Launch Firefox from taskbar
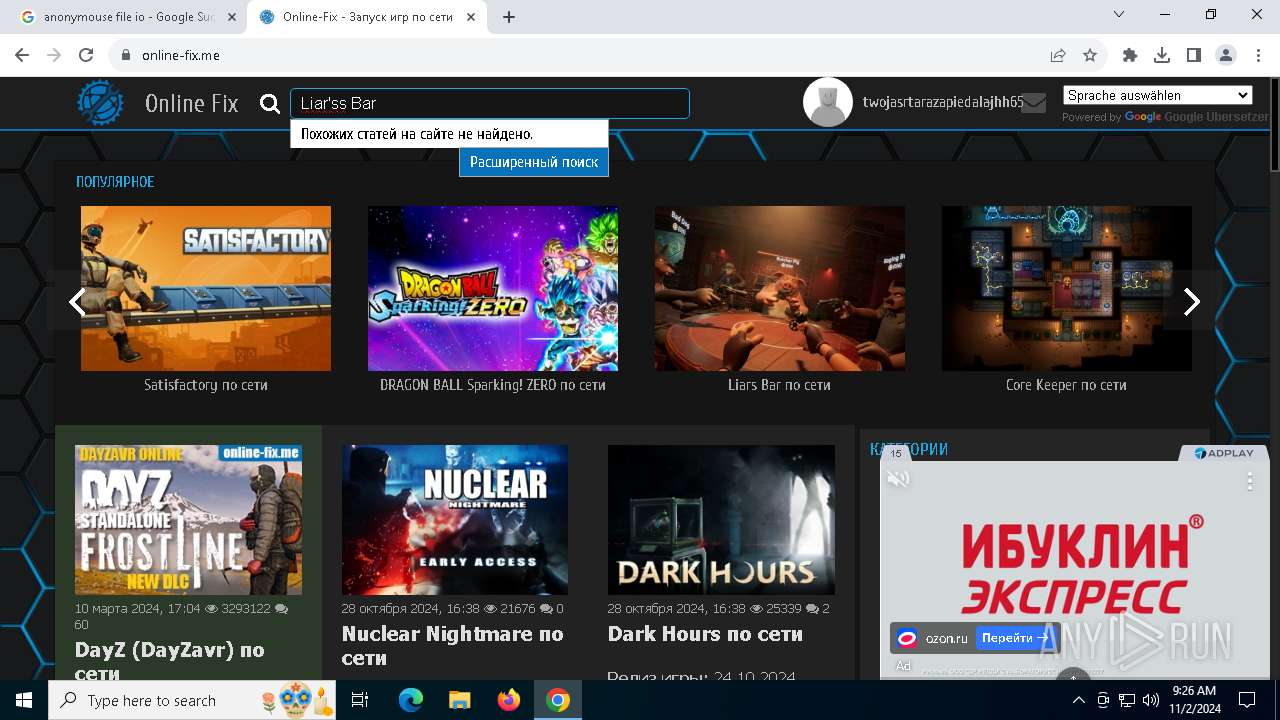This screenshot has height=720, width=1280. (x=508, y=700)
